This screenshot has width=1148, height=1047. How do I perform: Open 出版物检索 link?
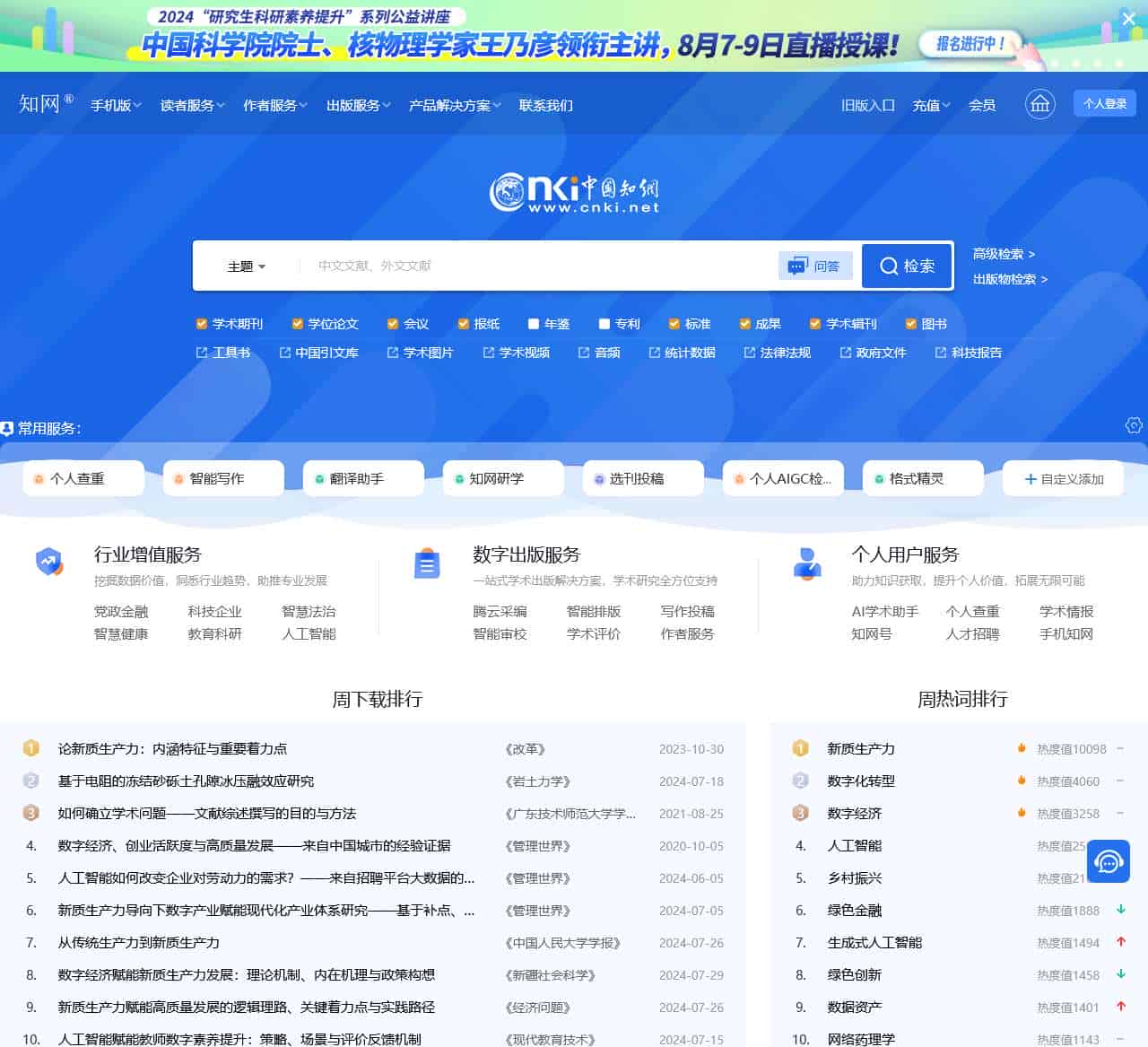[x=1010, y=279]
